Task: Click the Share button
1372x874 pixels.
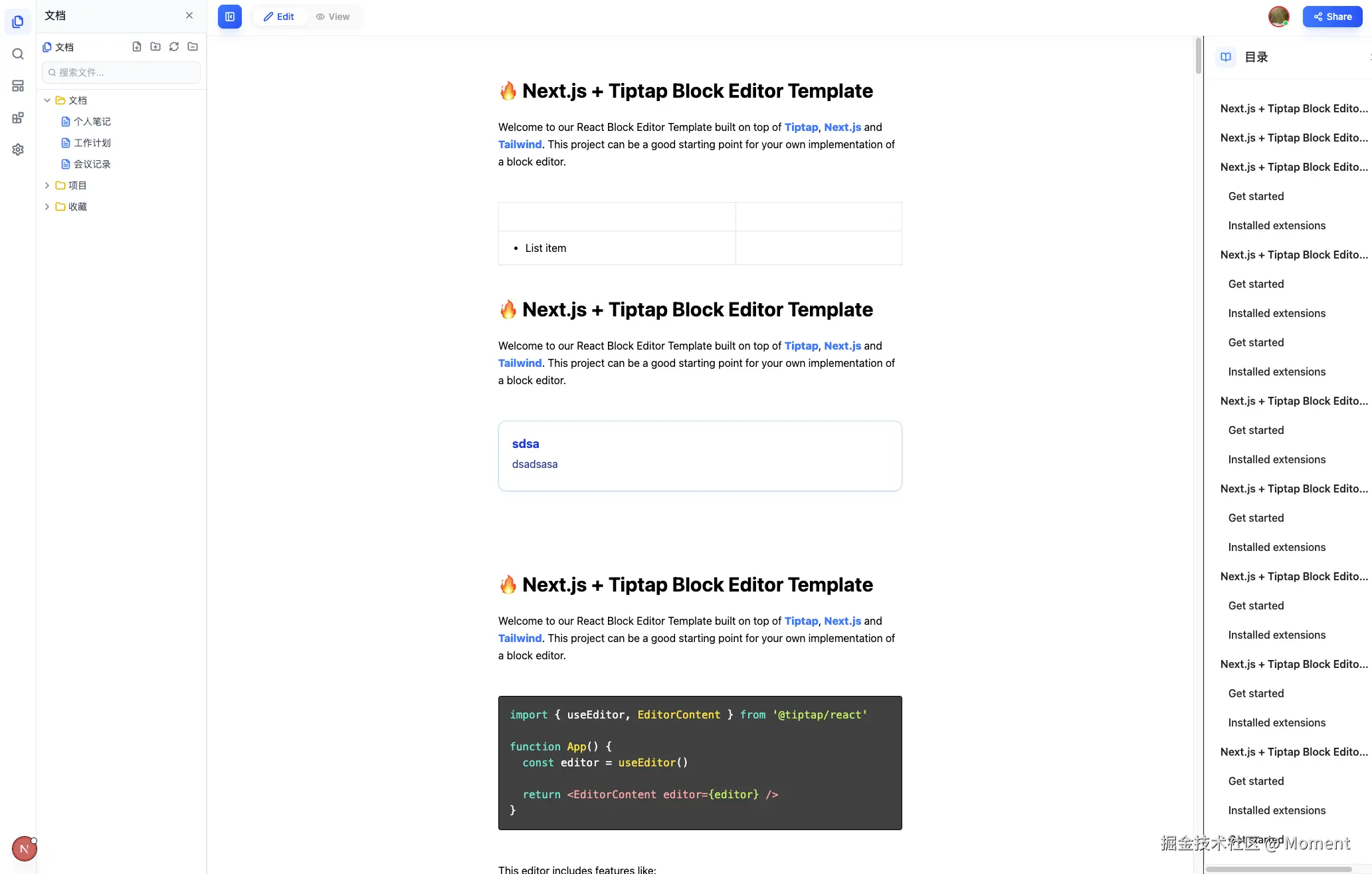Action: [1332, 17]
